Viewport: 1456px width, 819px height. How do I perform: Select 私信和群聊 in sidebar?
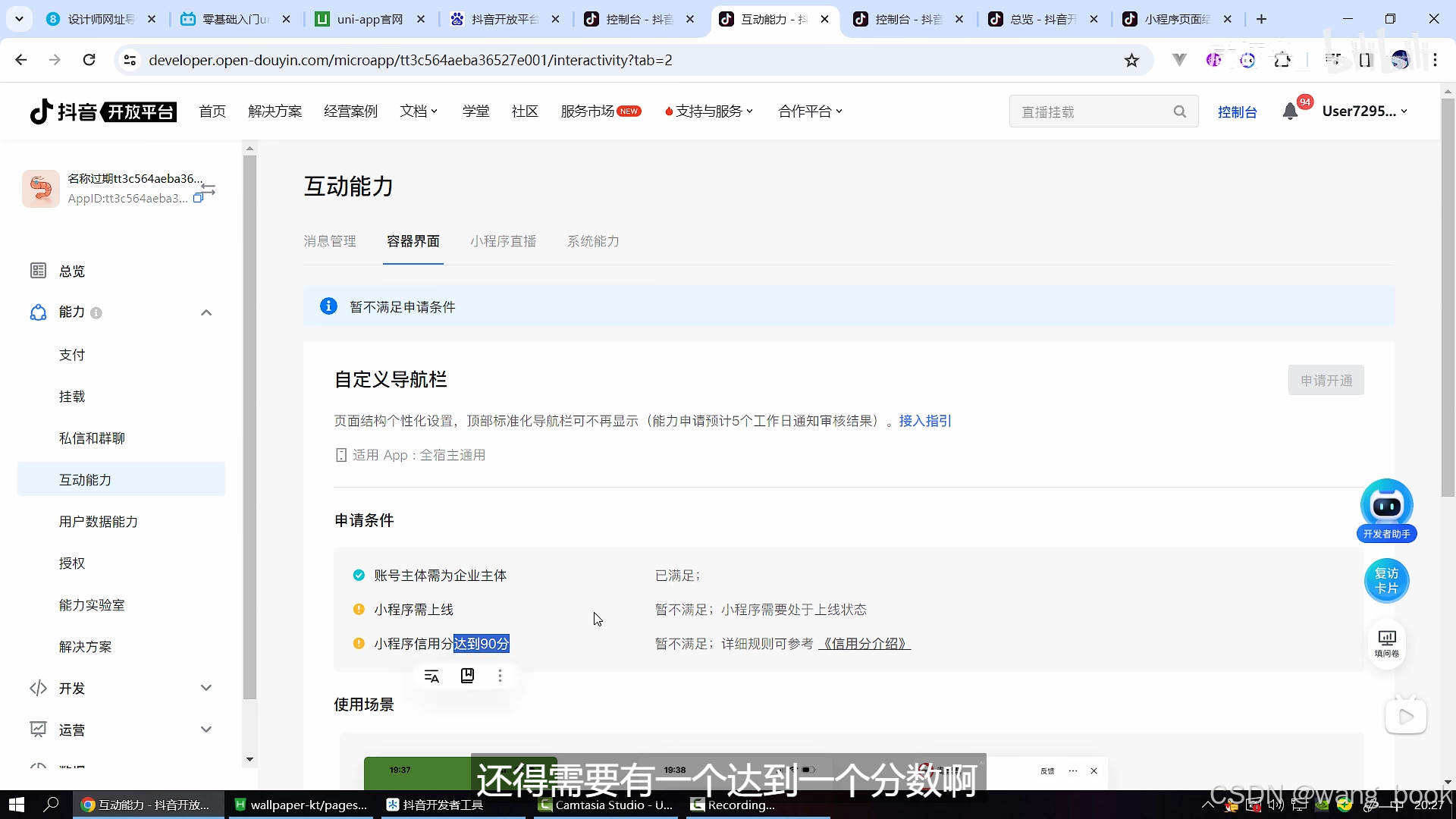click(x=92, y=438)
